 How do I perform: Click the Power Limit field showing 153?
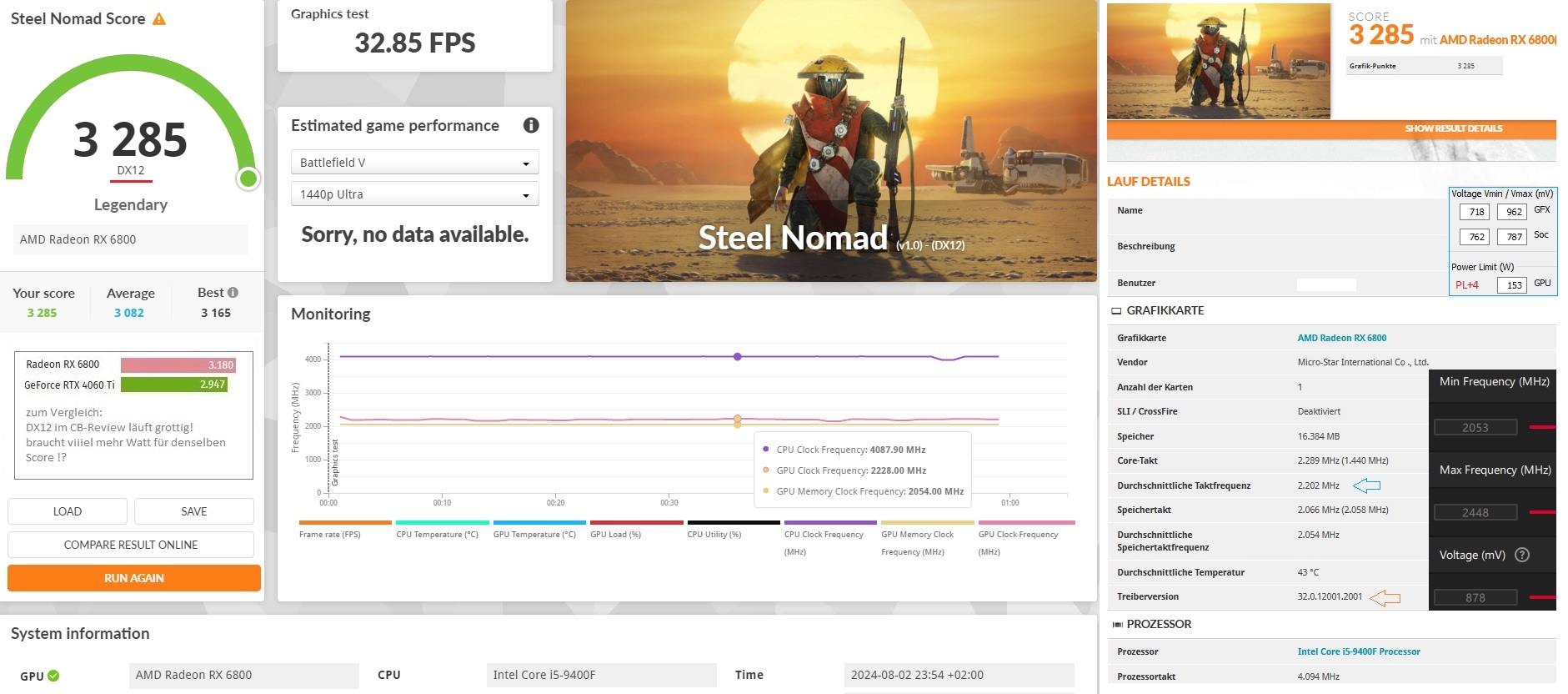coord(1512,285)
